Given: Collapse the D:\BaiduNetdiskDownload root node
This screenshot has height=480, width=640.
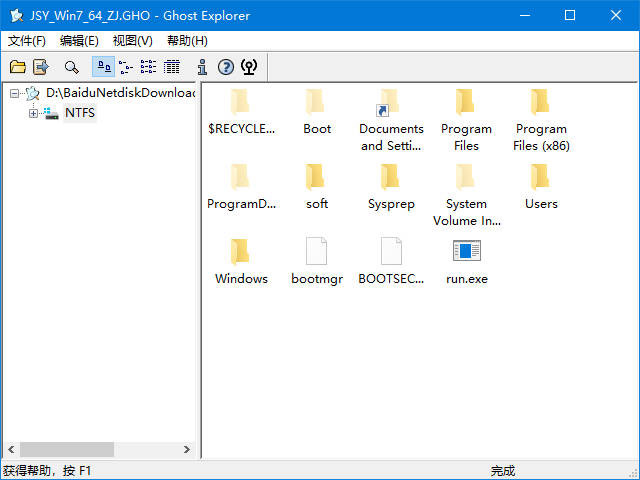Looking at the screenshot, I should (x=14, y=93).
